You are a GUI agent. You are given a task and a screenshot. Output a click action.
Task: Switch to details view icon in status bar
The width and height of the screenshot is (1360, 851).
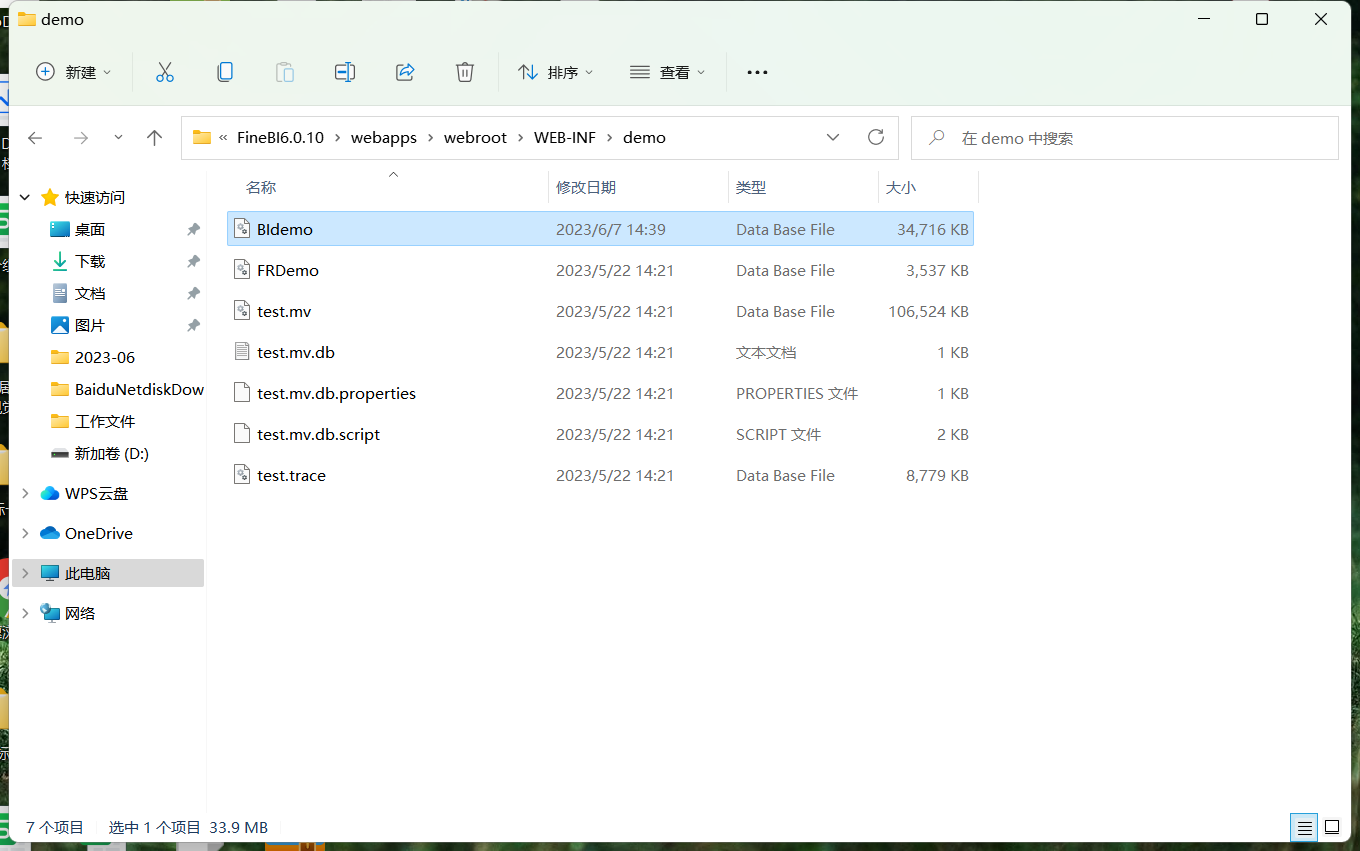[x=1305, y=828]
